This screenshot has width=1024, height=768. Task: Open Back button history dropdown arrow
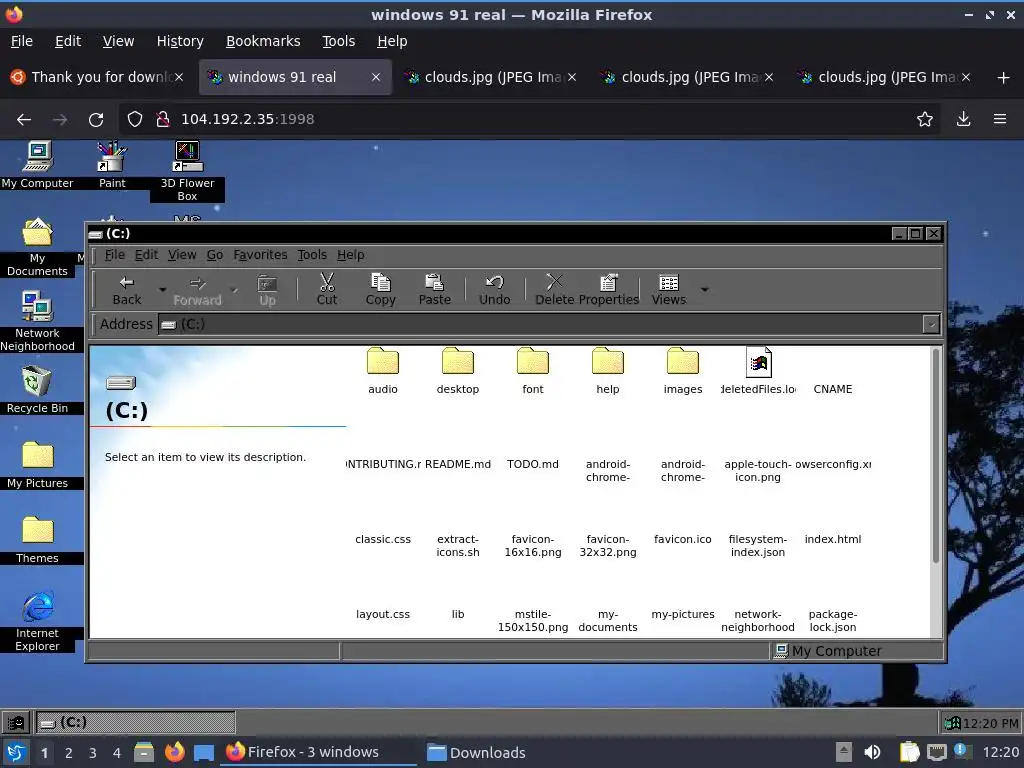(163, 290)
